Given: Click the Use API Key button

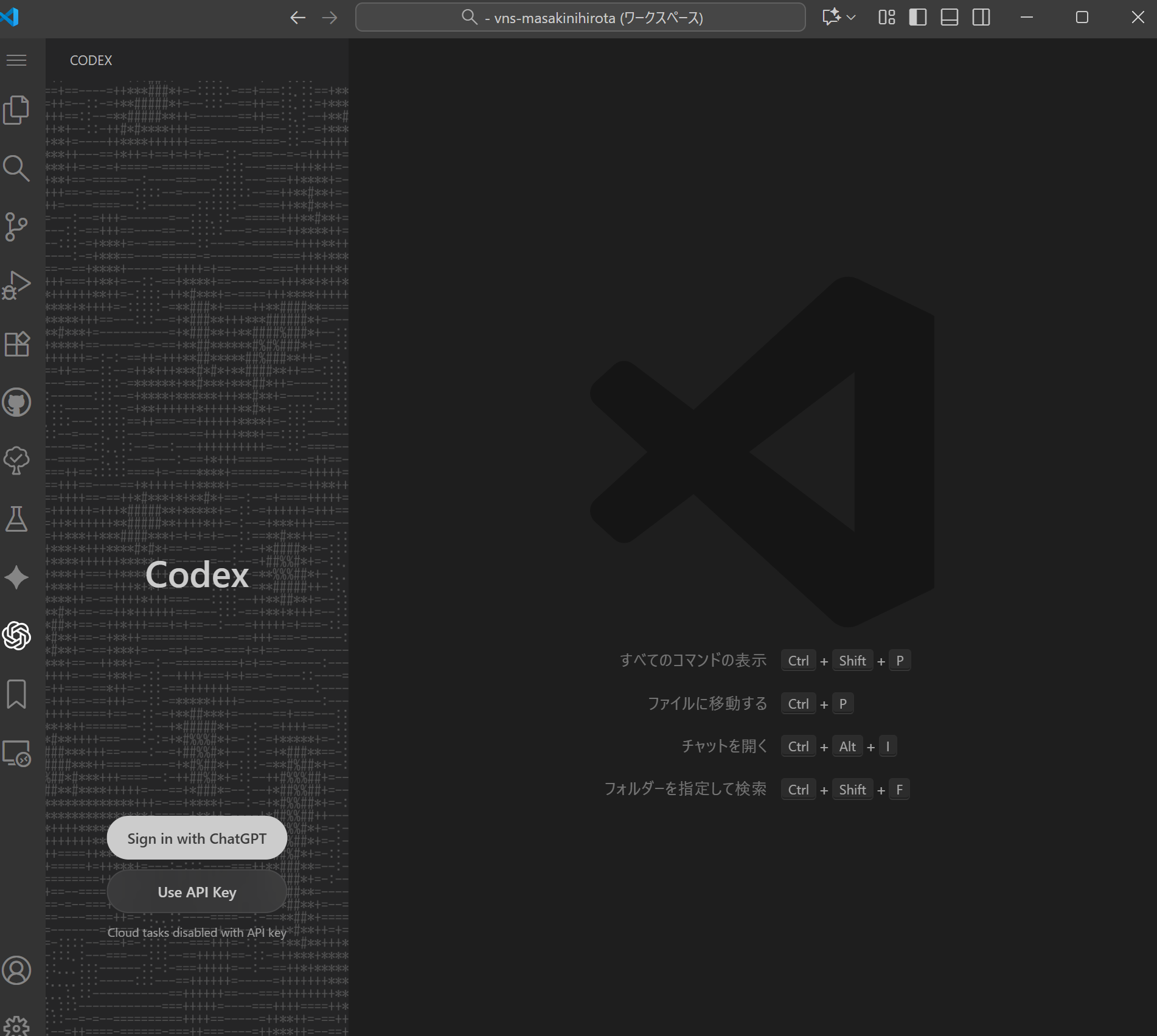Looking at the screenshot, I should (196, 892).
